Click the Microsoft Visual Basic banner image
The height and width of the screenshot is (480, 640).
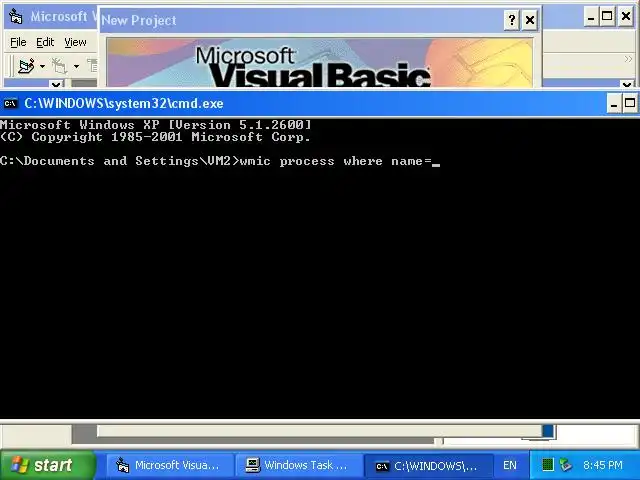pos(320,63)
